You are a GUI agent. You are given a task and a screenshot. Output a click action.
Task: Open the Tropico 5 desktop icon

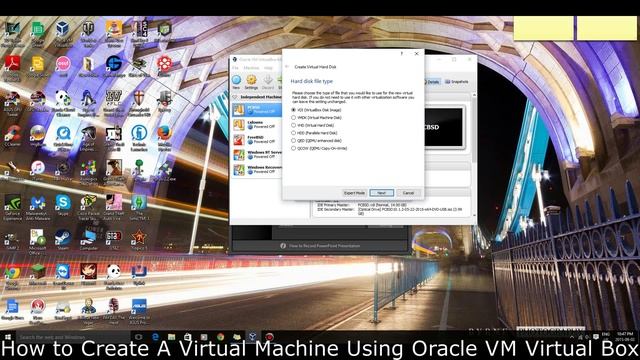pos(139,240)
